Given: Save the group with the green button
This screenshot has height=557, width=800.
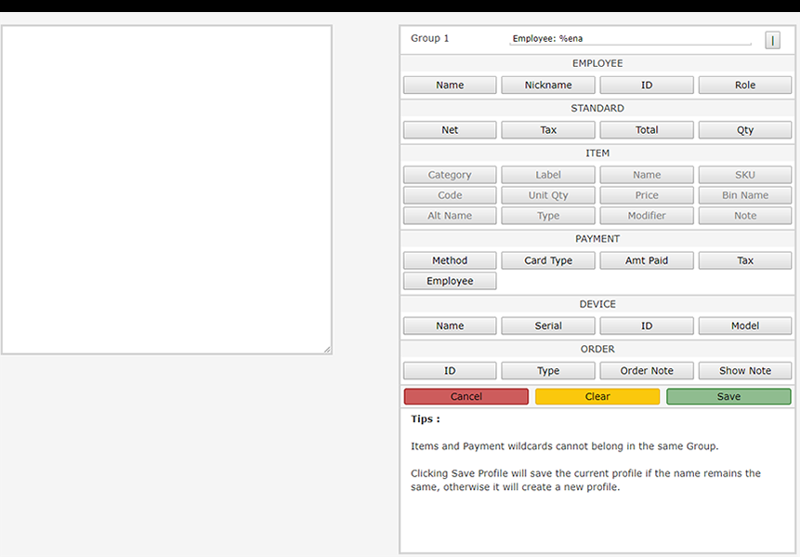Looking at the screenshot, I should tap(729, 396).
